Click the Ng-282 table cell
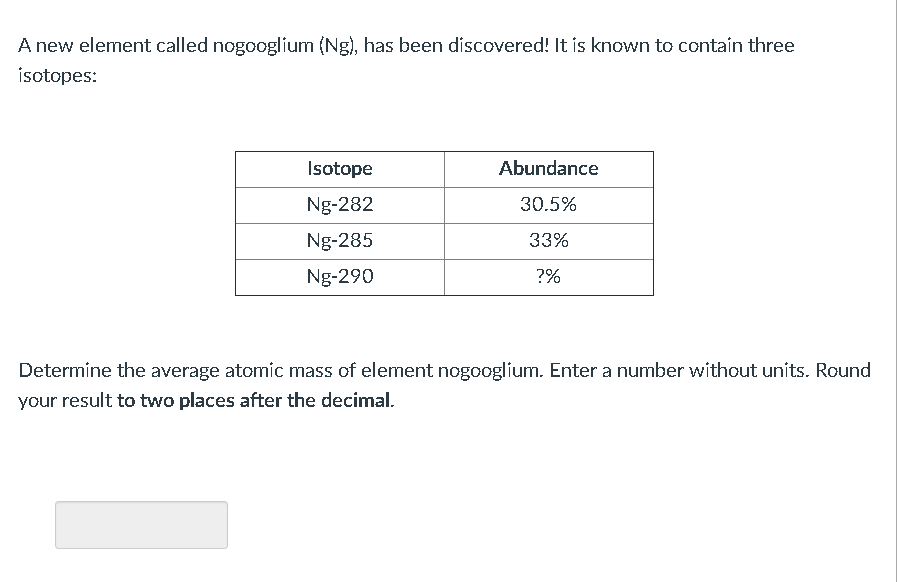This screenshot has width=898, height=582. pyautogui.click(x=339, y=205)
